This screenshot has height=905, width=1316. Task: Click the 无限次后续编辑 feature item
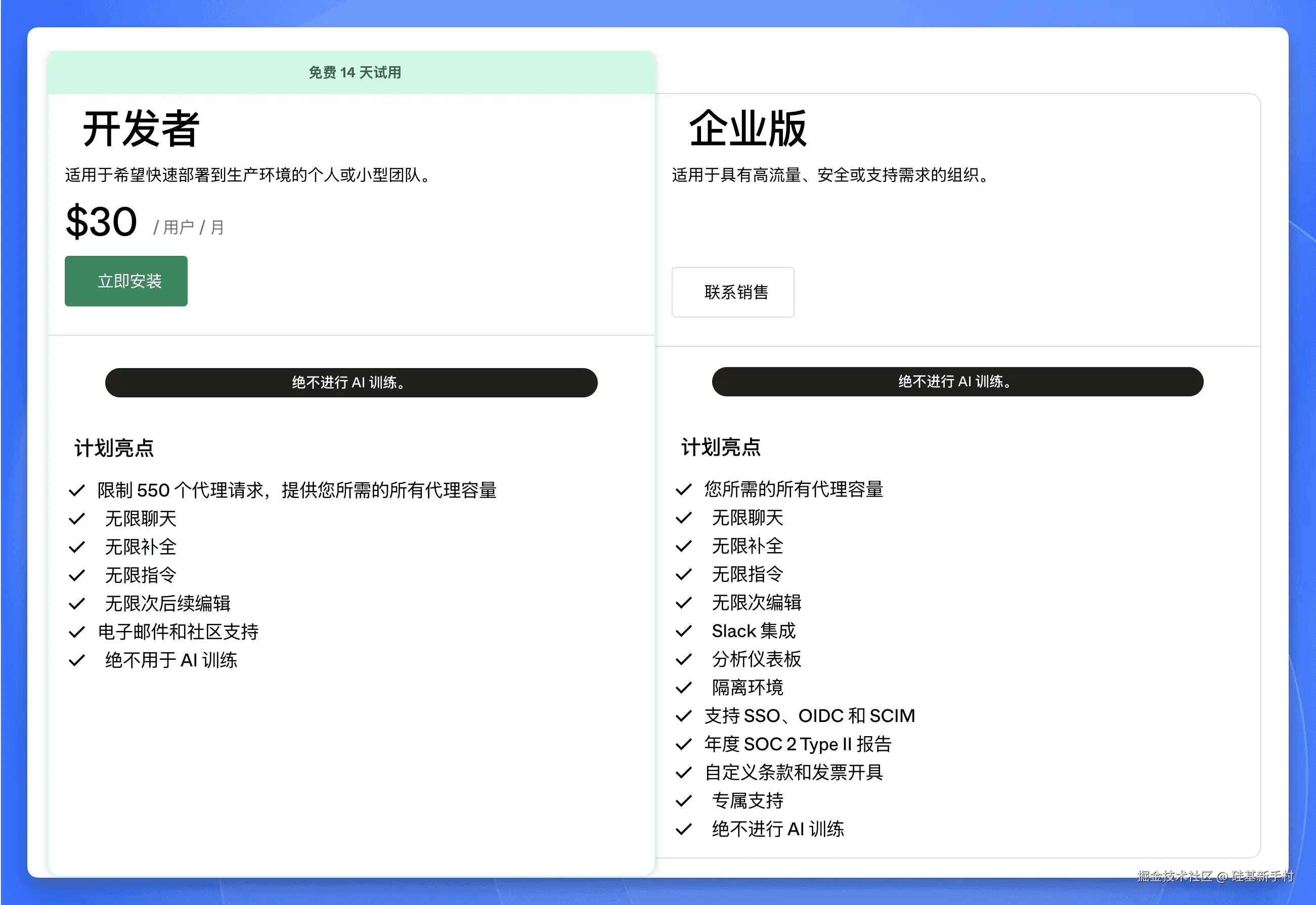tap(167, 603)
